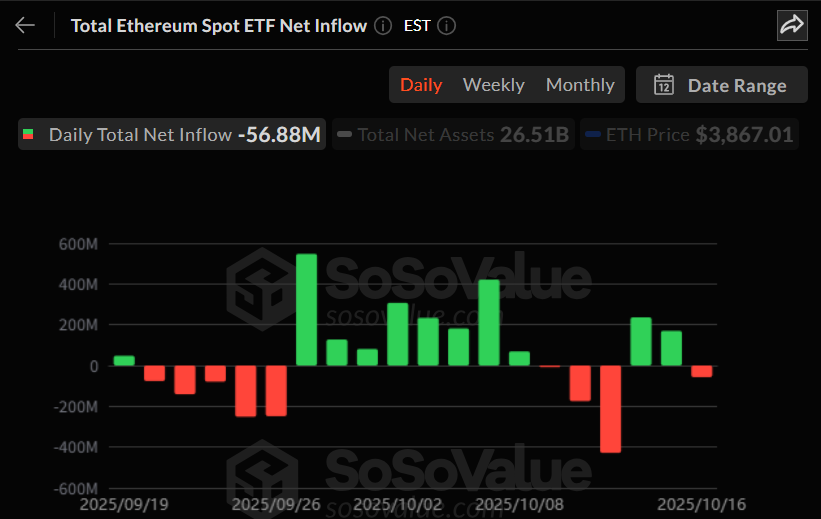Switch to the Weekly tab
The image size is (821, 519).
pos(494,85)
